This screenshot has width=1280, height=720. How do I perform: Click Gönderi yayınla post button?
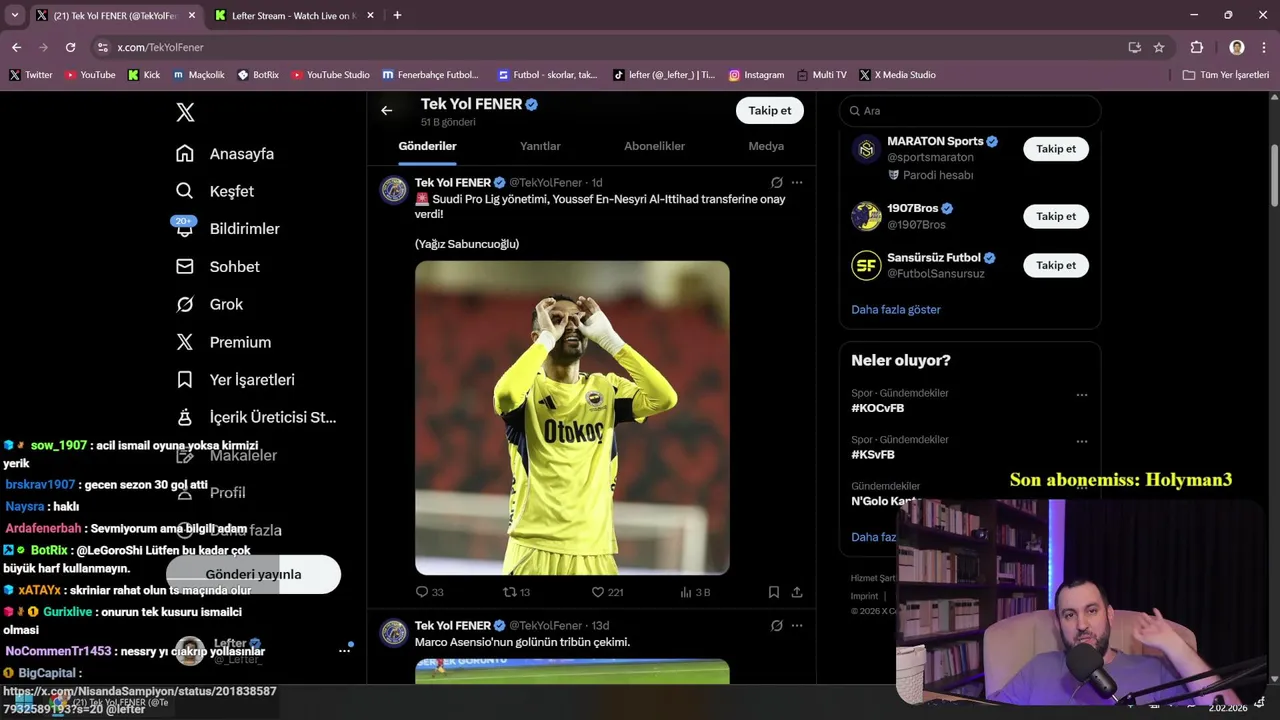pos(253,574)
